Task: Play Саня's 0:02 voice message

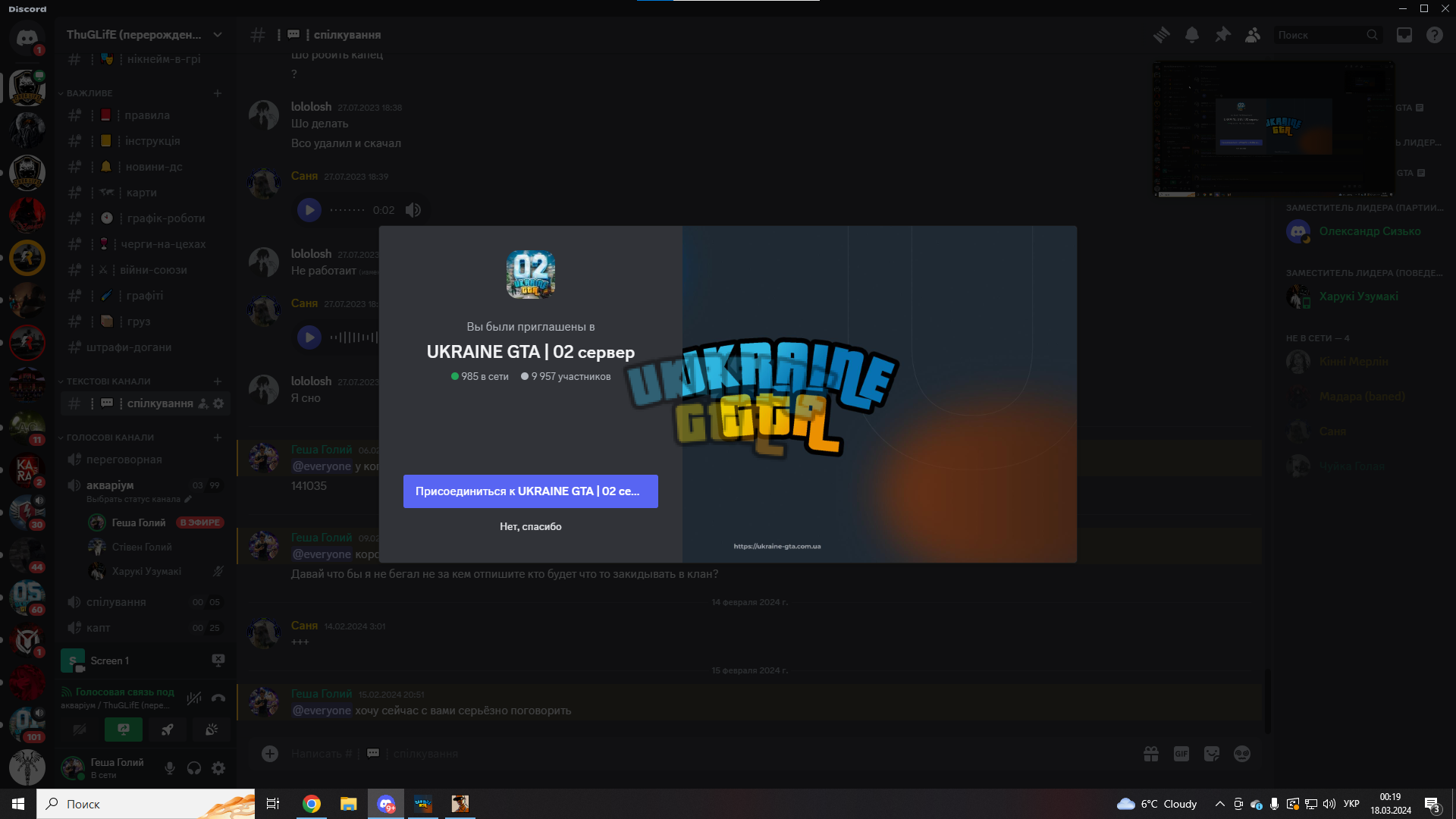Action: (309, 210)
